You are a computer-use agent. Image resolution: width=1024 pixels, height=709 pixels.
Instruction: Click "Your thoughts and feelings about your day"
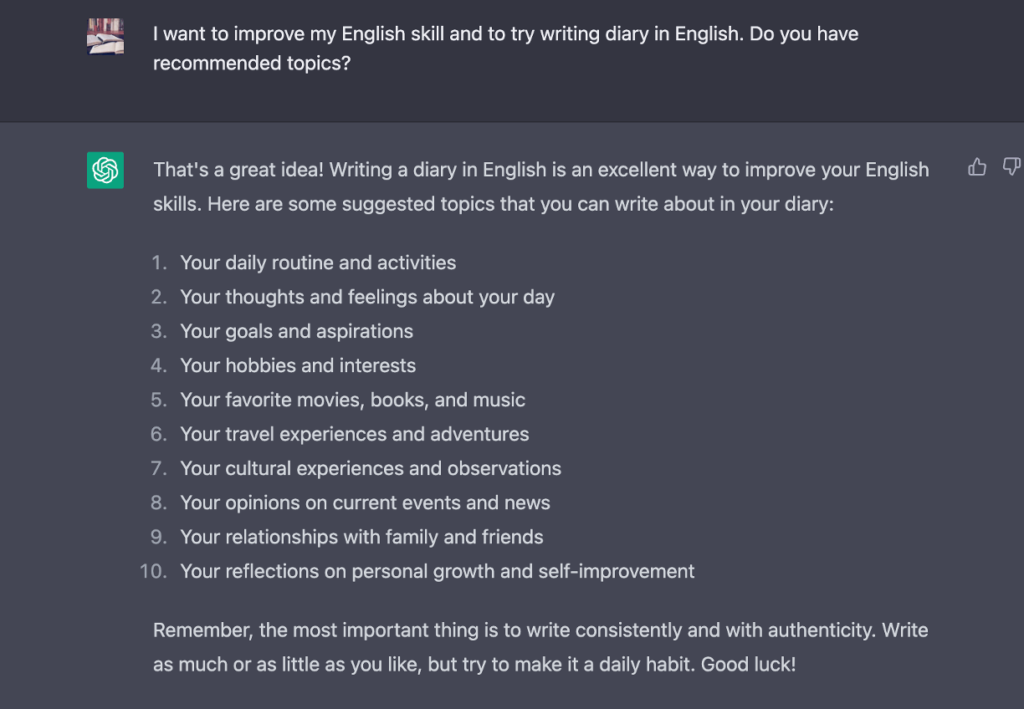tap(367, 297)
